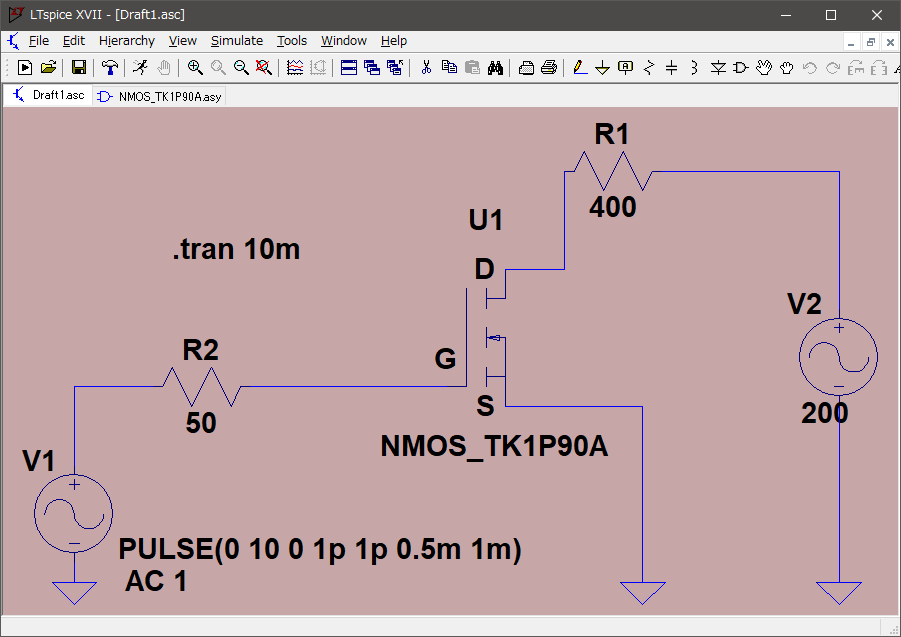Screen dimensions: 901x637
Task: Select the Wire pencil tool
Action: click(x=580, y=68)
